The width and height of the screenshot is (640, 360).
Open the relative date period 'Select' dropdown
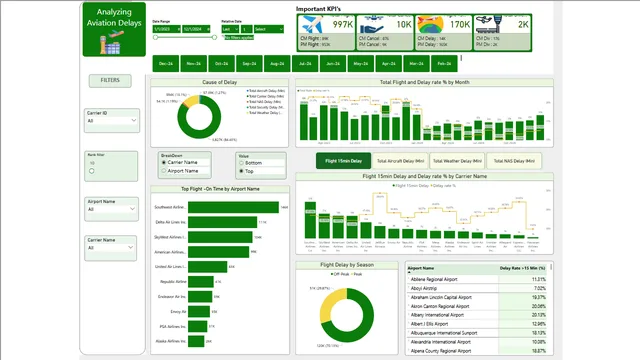[x=268, y=29]
